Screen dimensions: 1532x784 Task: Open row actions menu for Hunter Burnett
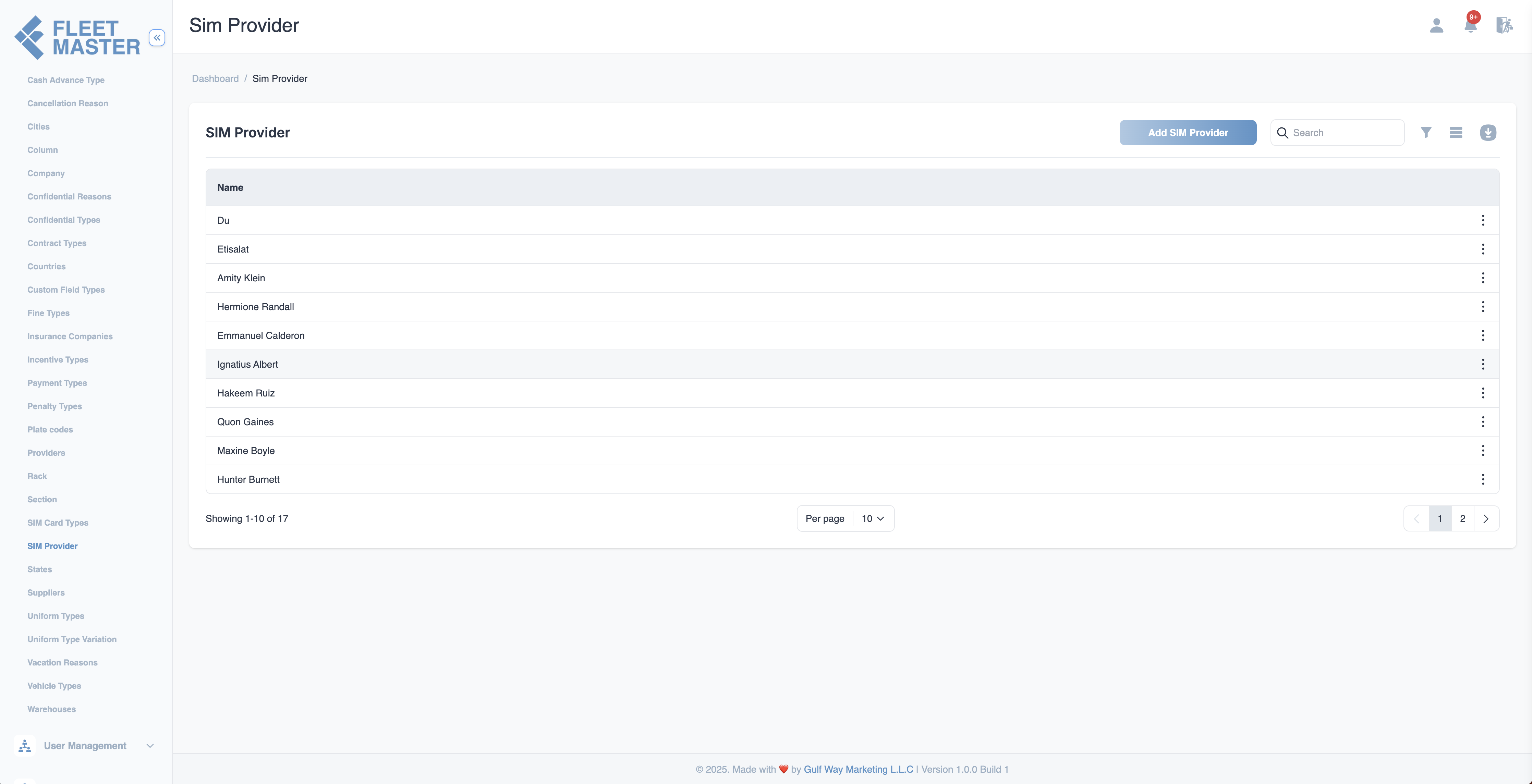[1483, 480]
